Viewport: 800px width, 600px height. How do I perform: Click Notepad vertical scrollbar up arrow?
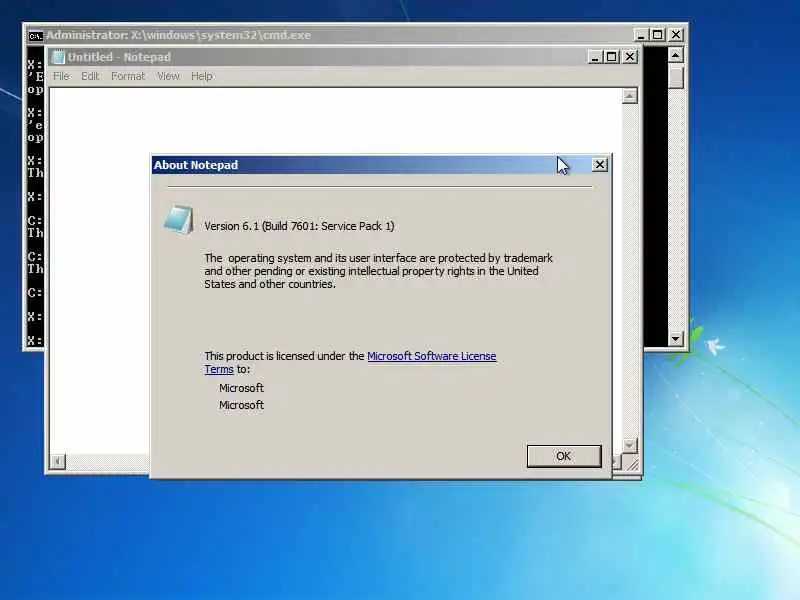point(630,96)
